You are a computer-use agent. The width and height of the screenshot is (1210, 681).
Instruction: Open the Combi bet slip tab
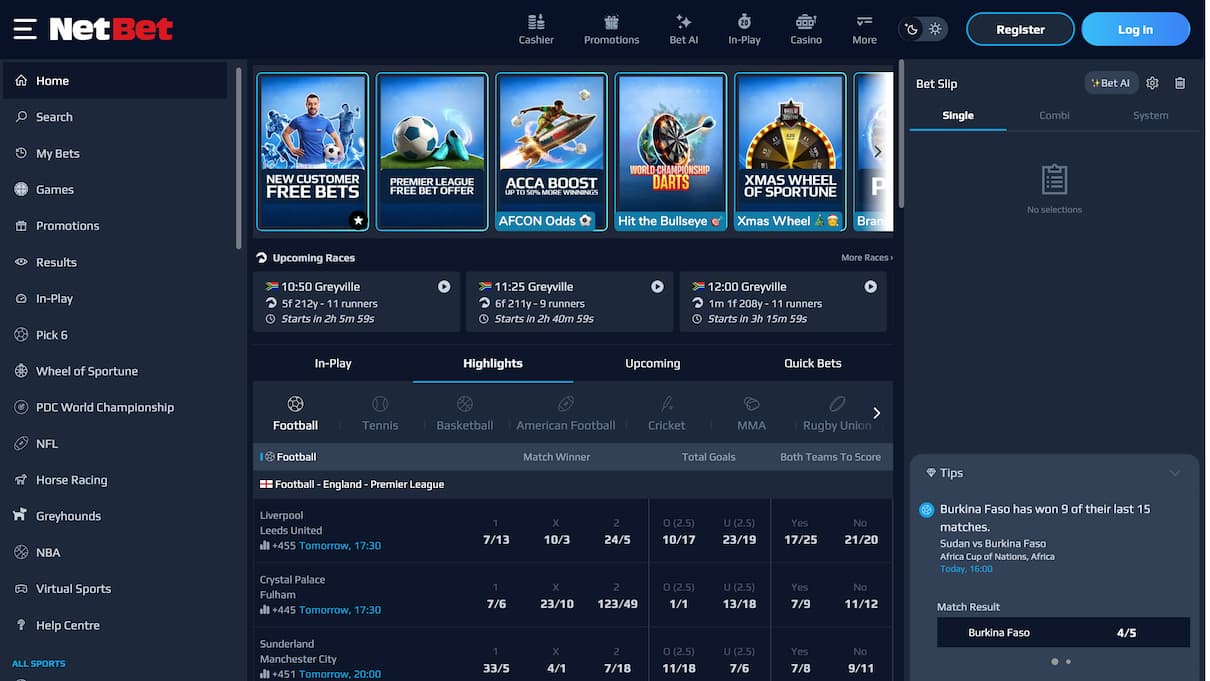(1054, 115)
